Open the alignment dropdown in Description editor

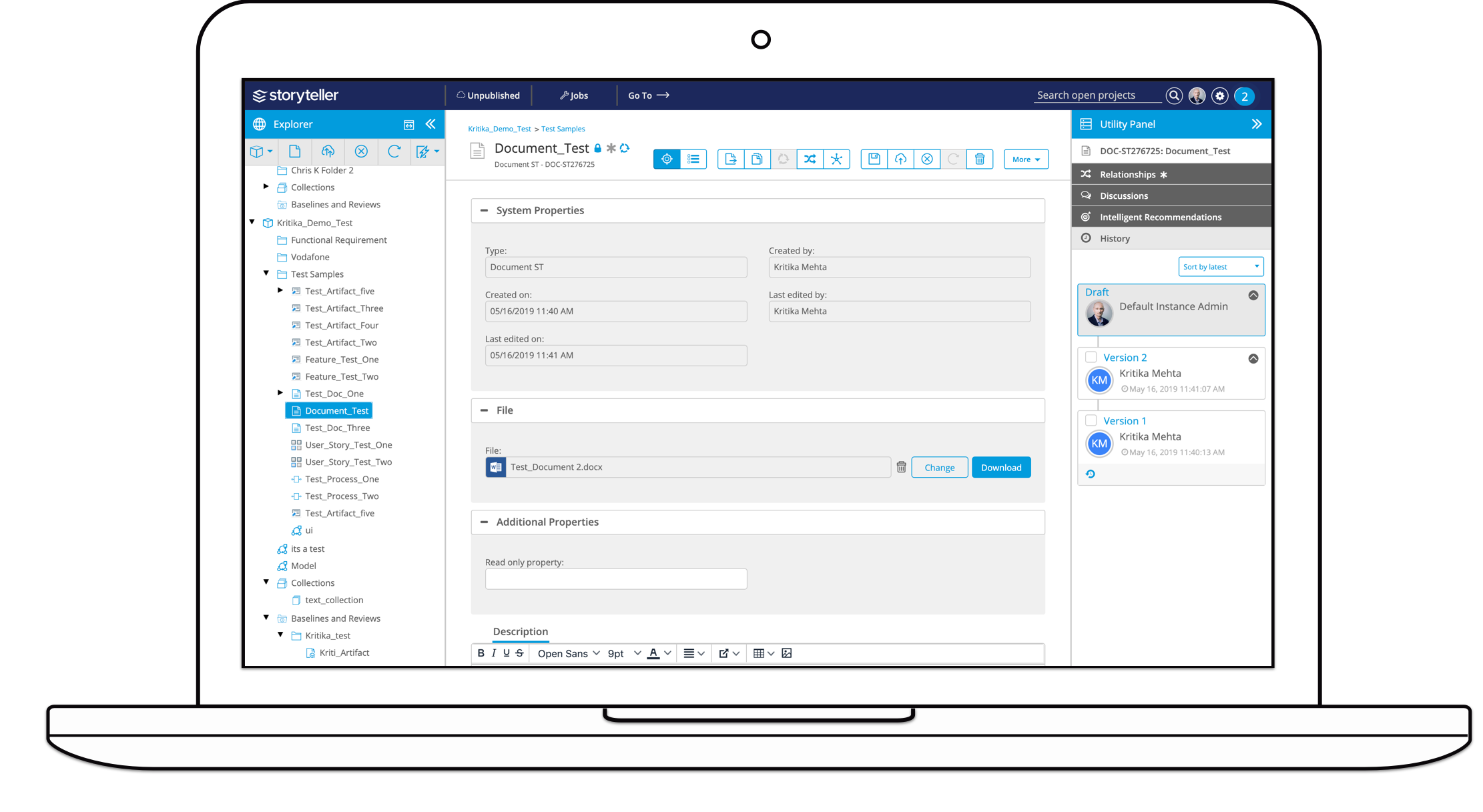click(x=694, y=653)
